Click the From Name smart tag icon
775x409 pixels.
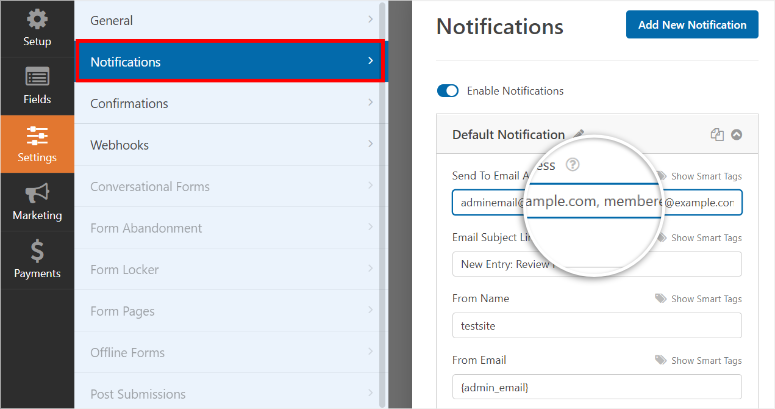point(661,298)
